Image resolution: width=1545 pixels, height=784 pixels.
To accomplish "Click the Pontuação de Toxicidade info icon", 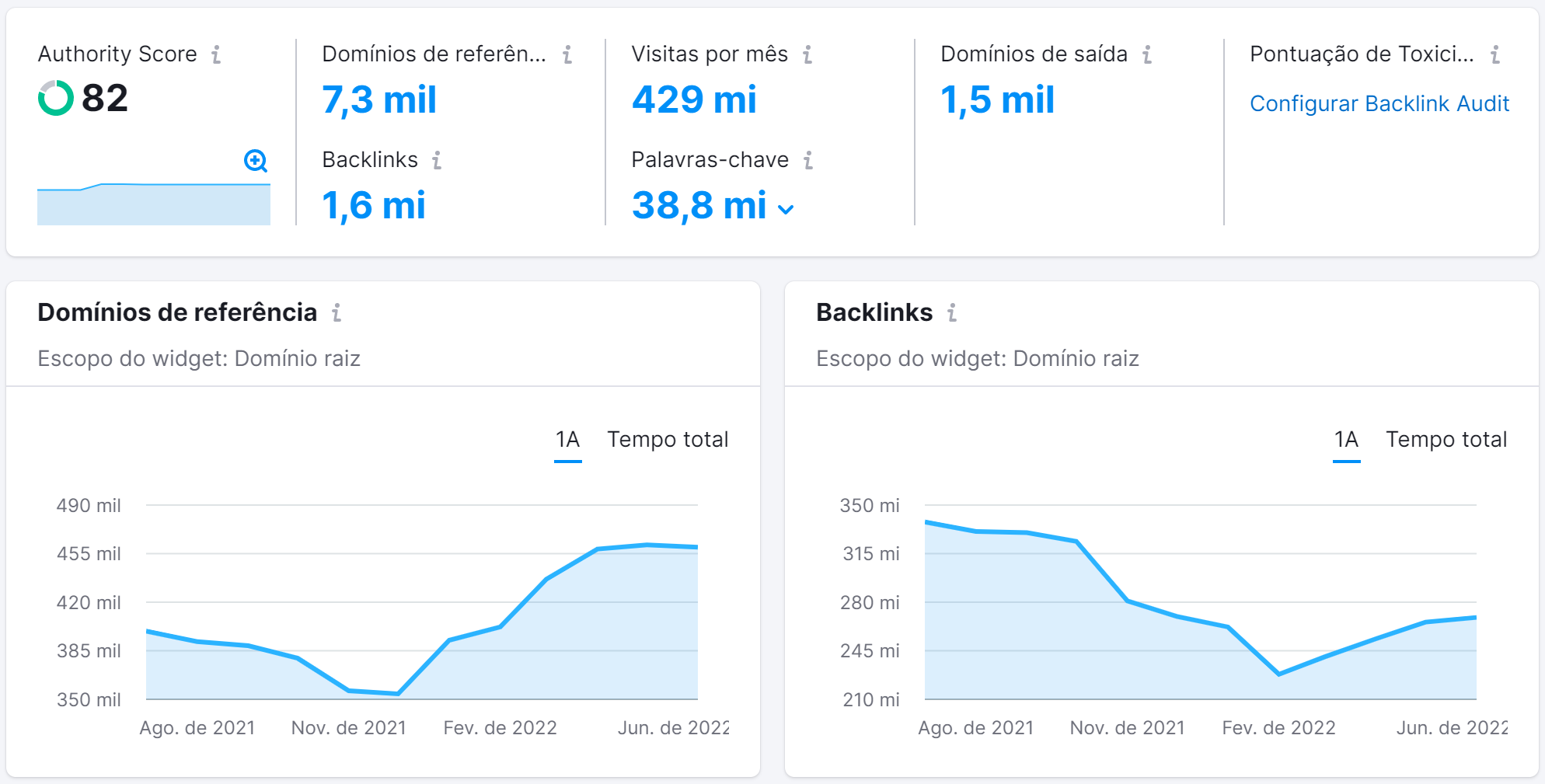I will [x=1494, y=54].
